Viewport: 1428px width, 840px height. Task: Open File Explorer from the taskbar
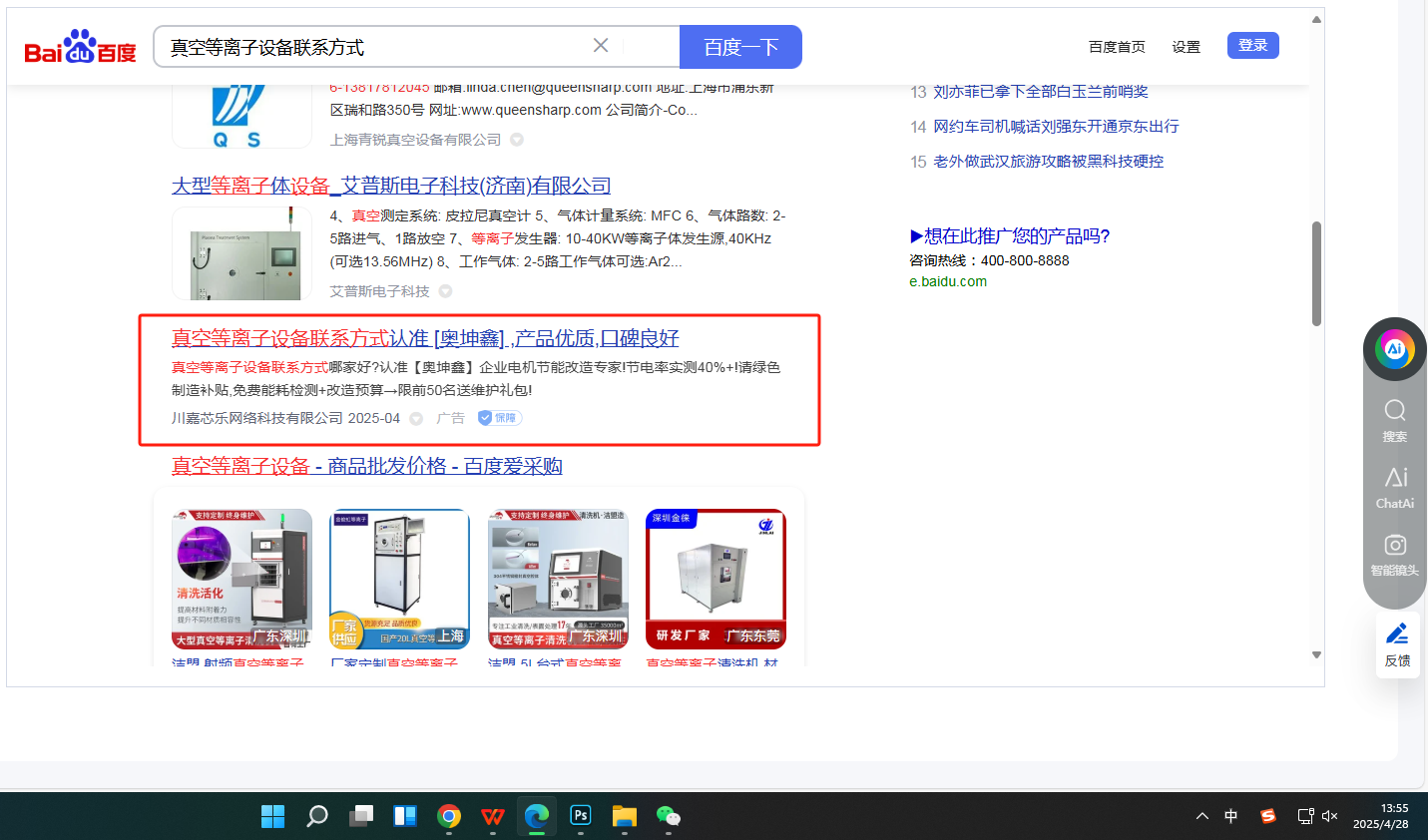[x=625, y=816]
